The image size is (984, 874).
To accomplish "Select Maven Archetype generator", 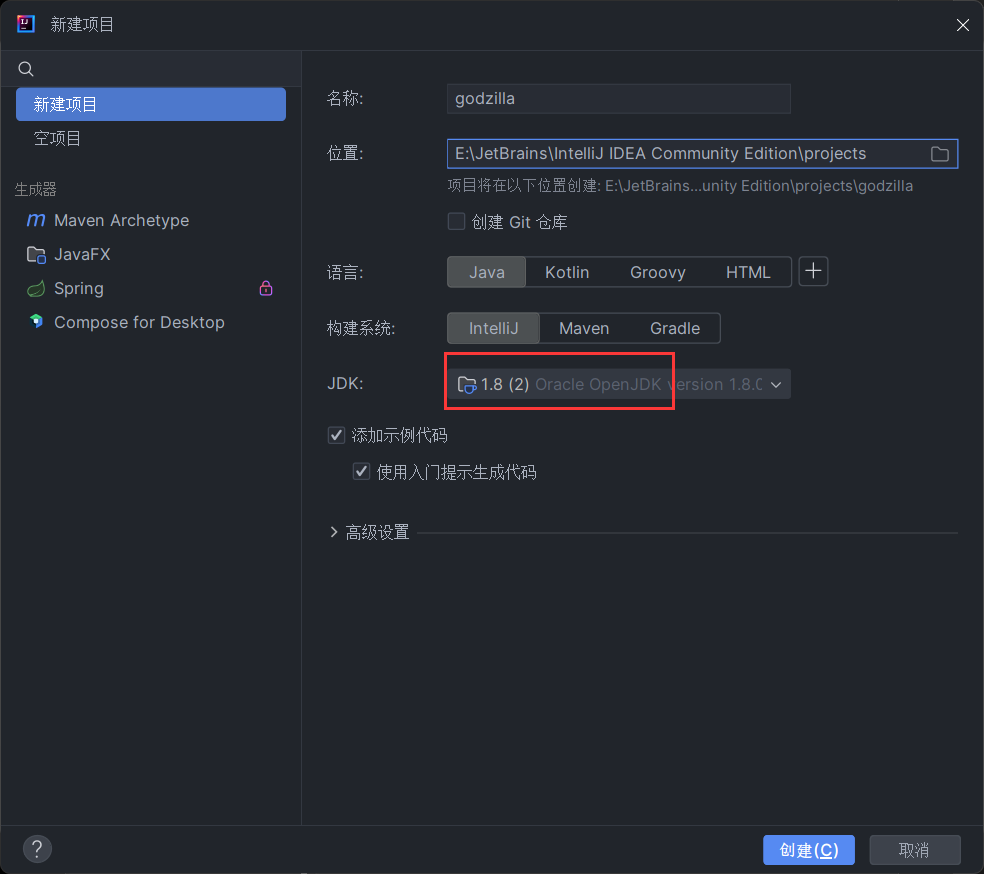I will click(151, 220).
